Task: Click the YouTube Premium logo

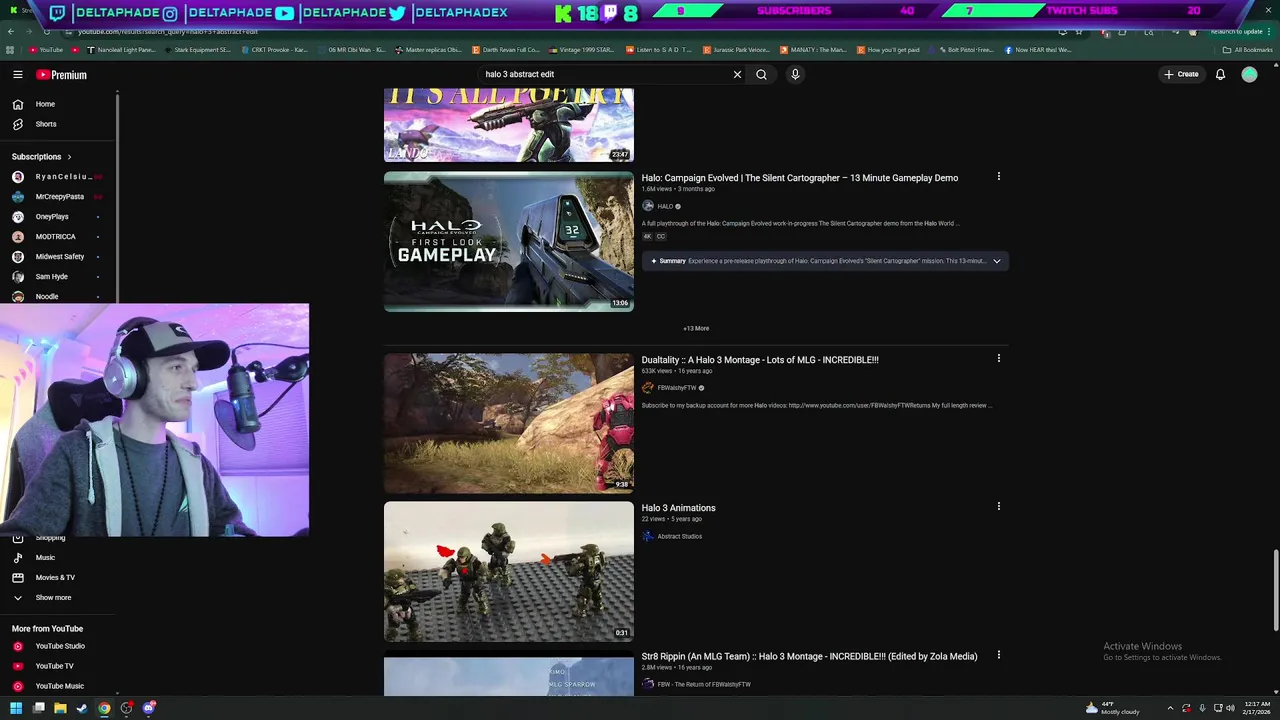Action: pyautogui.click(x=62, y=75)
